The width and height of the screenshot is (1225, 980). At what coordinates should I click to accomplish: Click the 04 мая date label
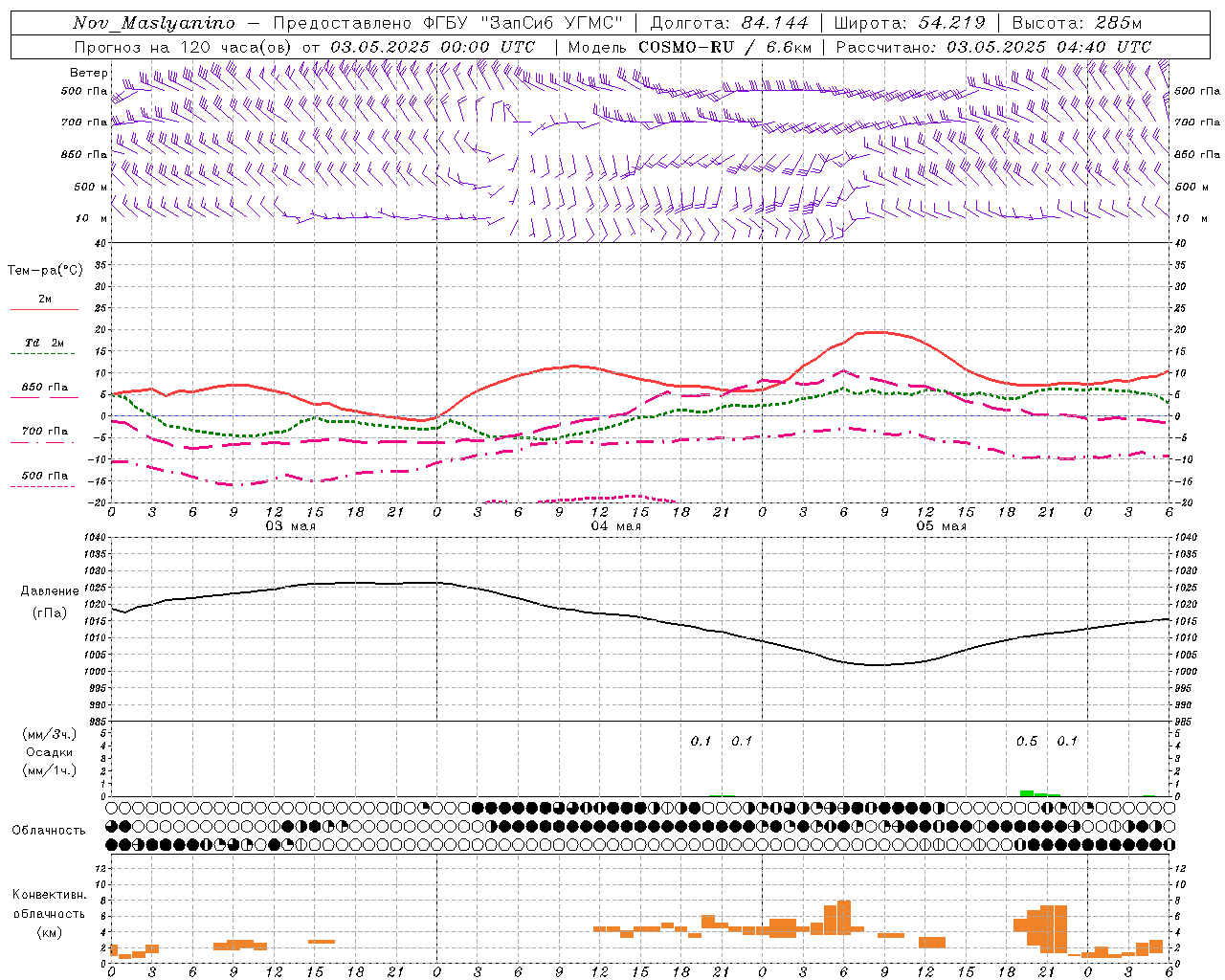coord(615,526)
